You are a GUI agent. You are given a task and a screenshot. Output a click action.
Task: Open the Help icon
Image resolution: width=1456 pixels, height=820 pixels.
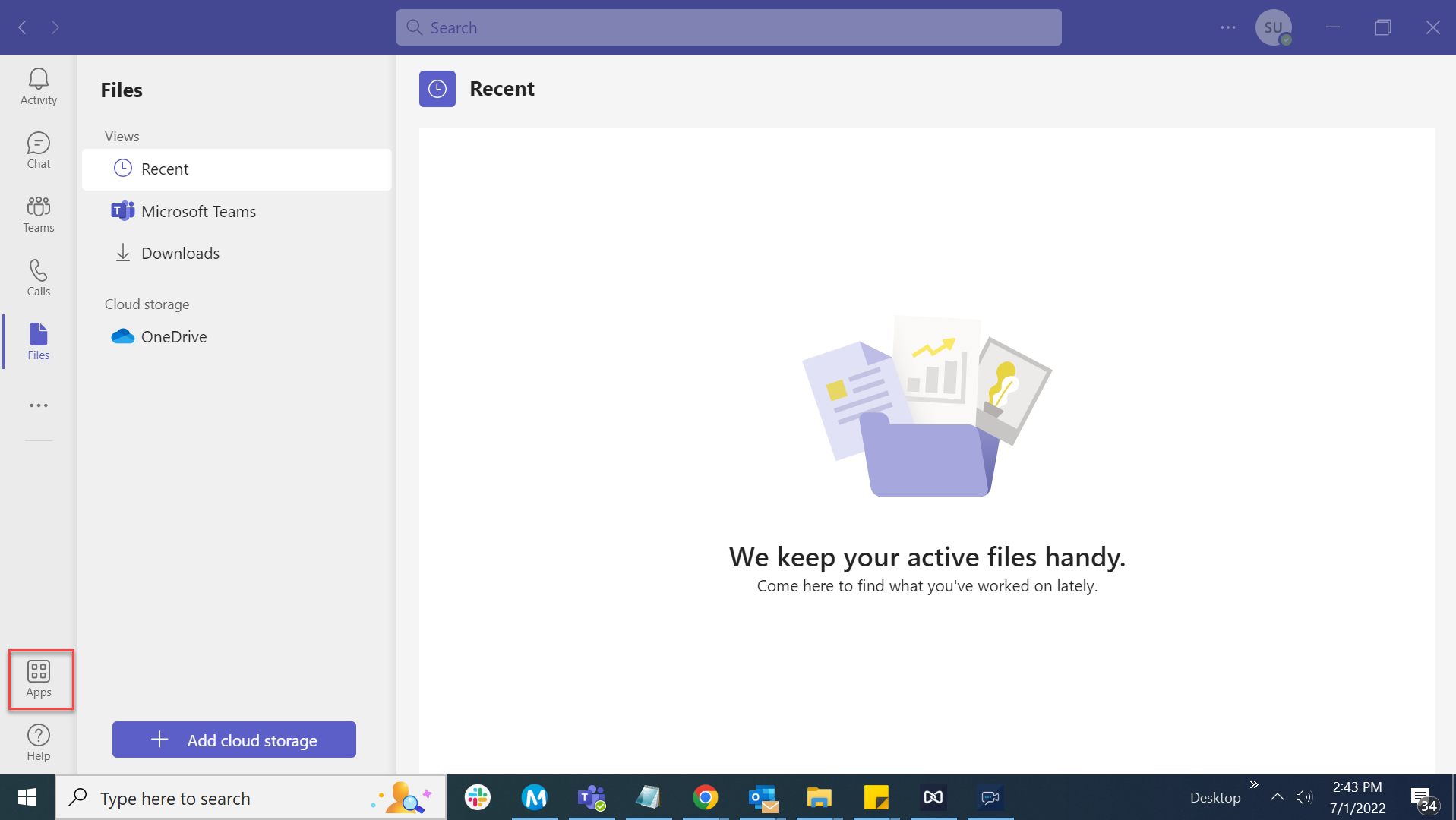click(x=38, y=743)
